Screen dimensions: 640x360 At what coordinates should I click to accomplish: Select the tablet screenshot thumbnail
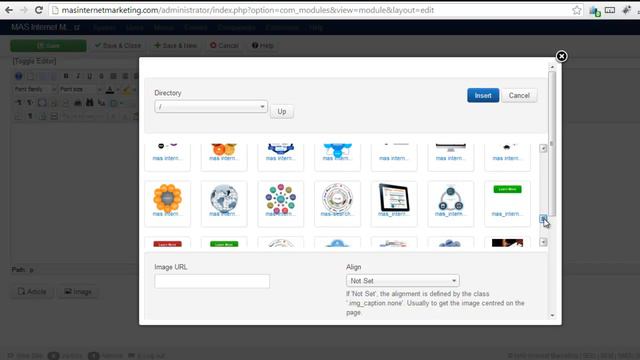[394, 203]
